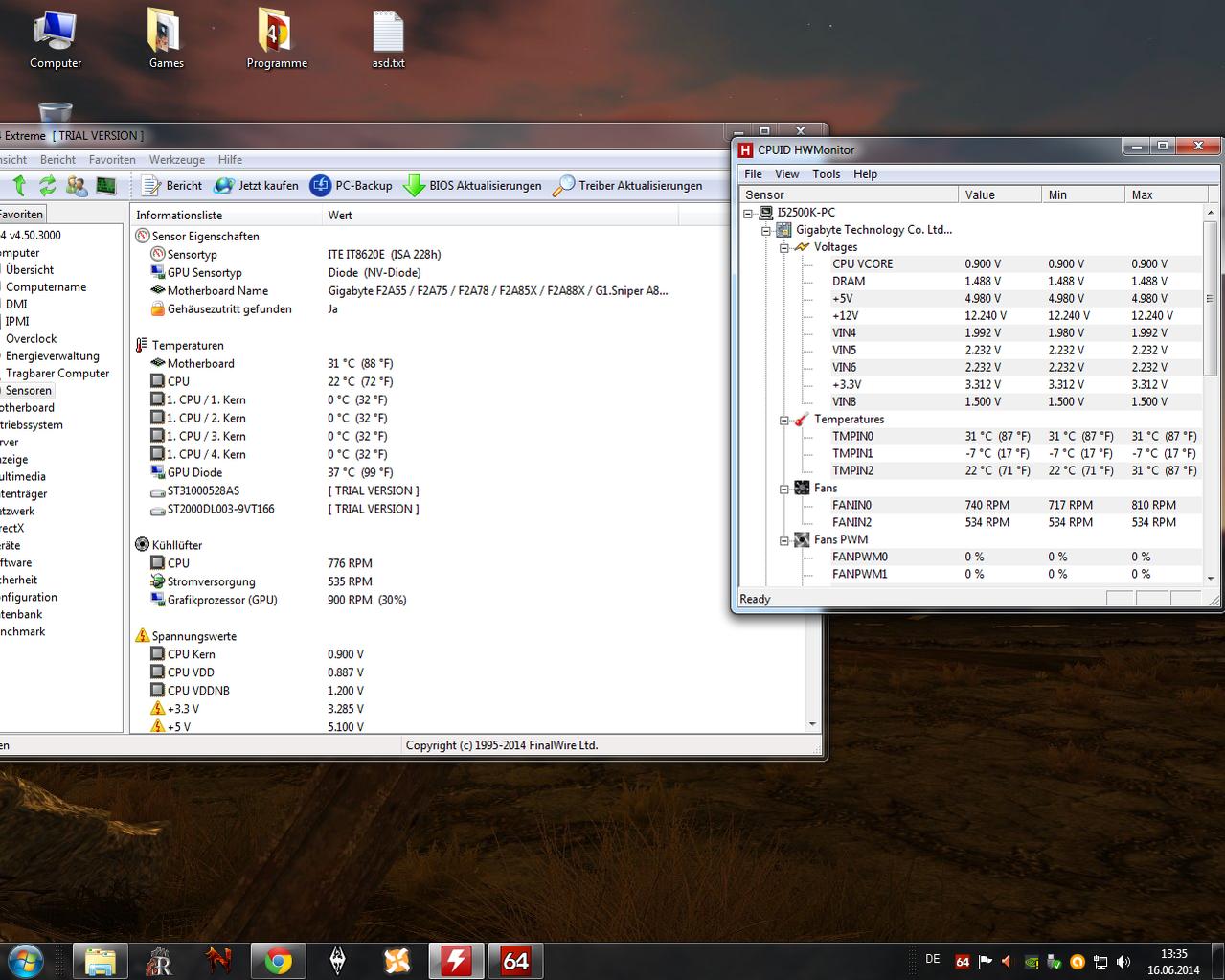Screen dimensions: 1225x980
Task: Click the two-people icon in AIDA64 toolbar
Action: coord(76,185)
